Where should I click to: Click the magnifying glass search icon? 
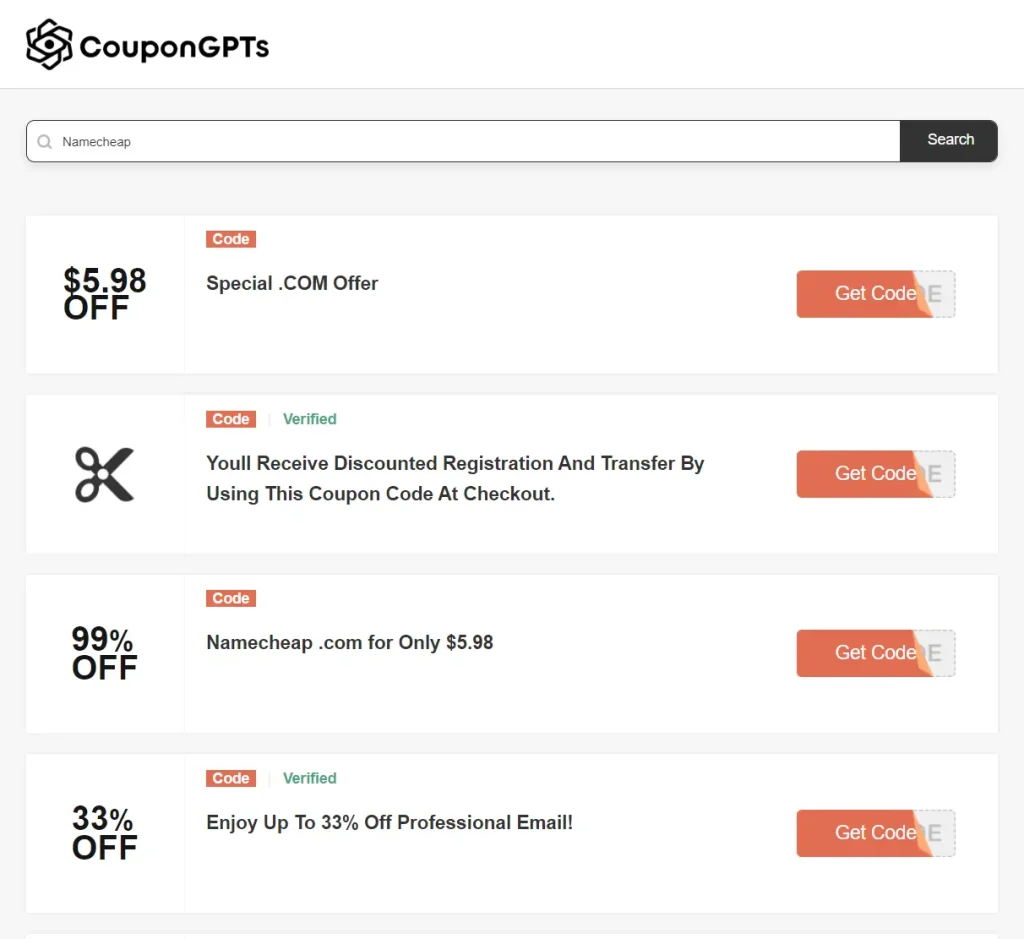tap(44, 141)
